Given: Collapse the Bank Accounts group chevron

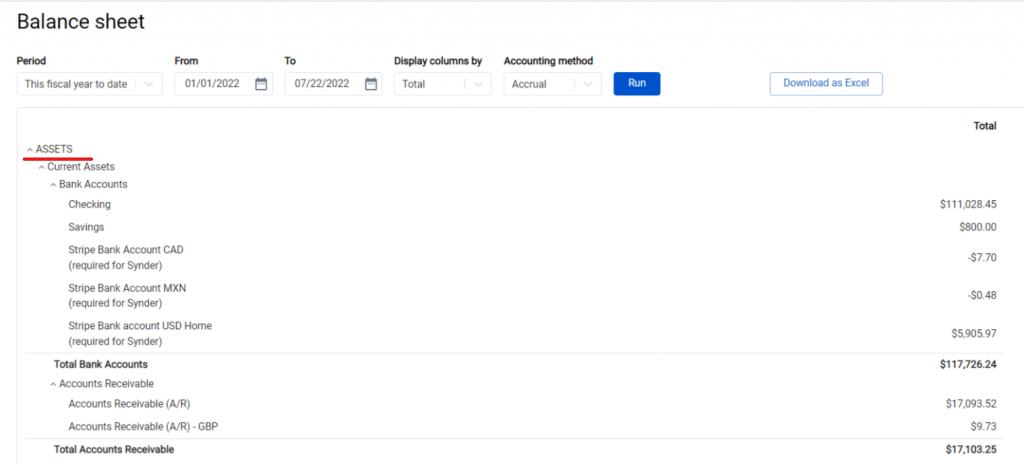Looking at the screenshot, I should [x=54, y=185].
